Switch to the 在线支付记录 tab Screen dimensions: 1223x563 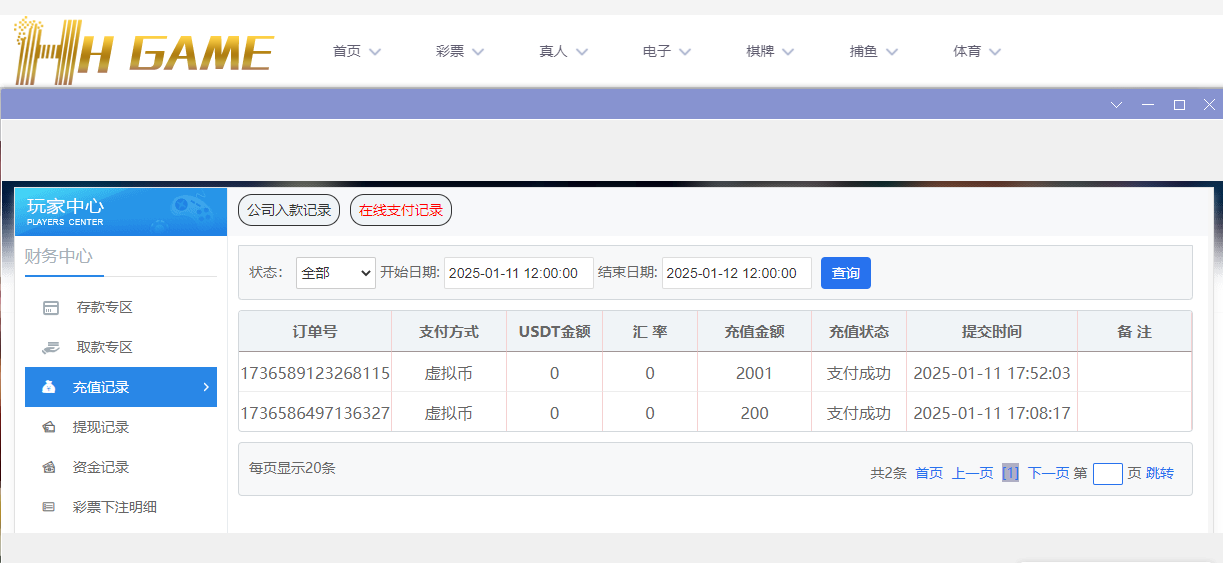click(x=401, y=211)
